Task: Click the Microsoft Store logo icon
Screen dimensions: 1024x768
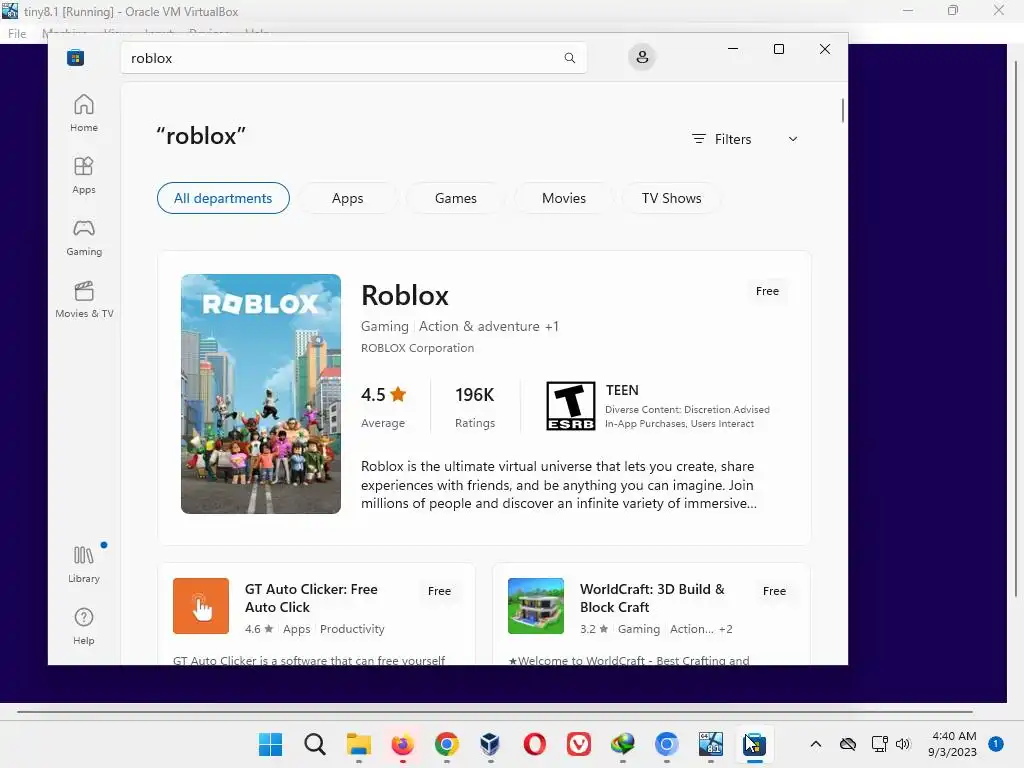Action: (75, 57)
